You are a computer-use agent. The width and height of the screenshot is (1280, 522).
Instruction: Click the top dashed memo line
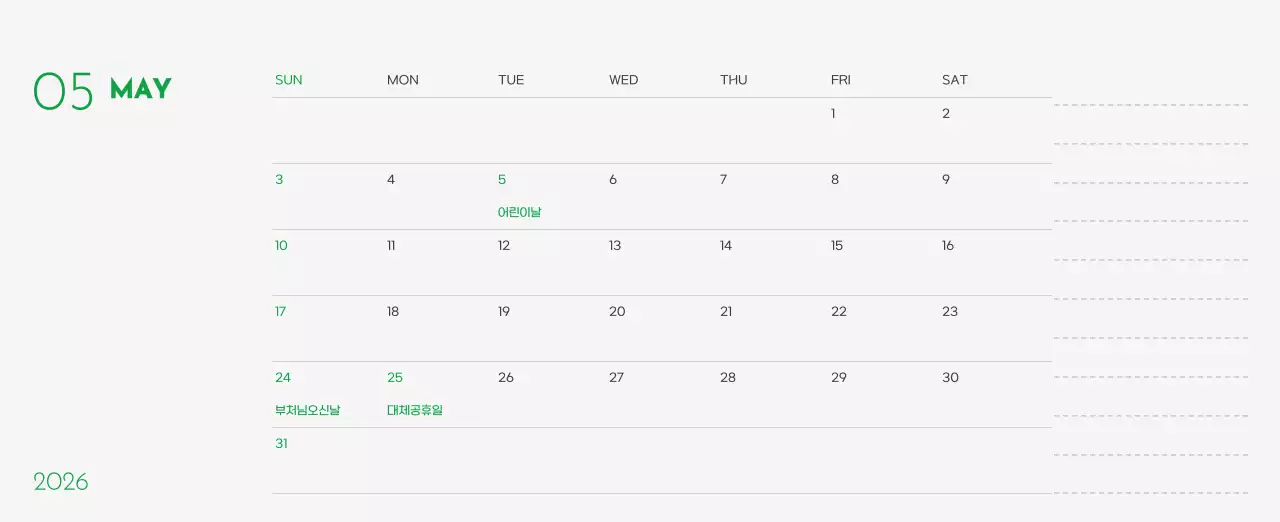1150,105
